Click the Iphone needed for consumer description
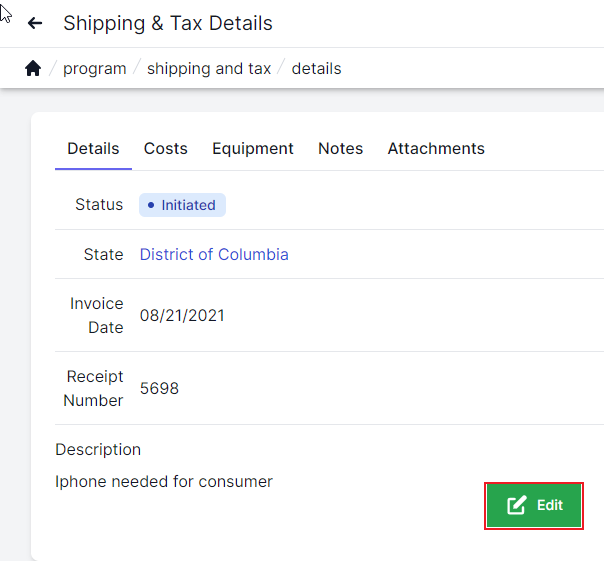The height and width of the screenshot is (561, 604). click(164, 482)
